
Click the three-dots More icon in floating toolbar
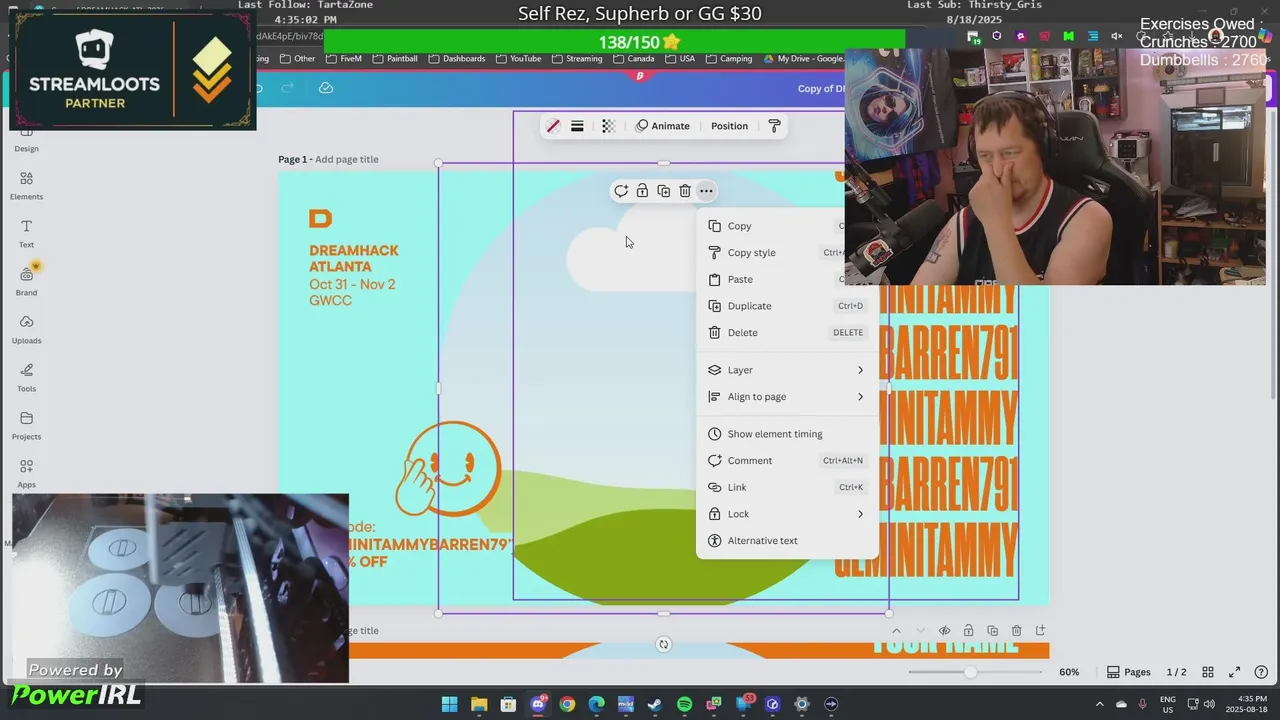pyautogui.click(x=706, y=191)
